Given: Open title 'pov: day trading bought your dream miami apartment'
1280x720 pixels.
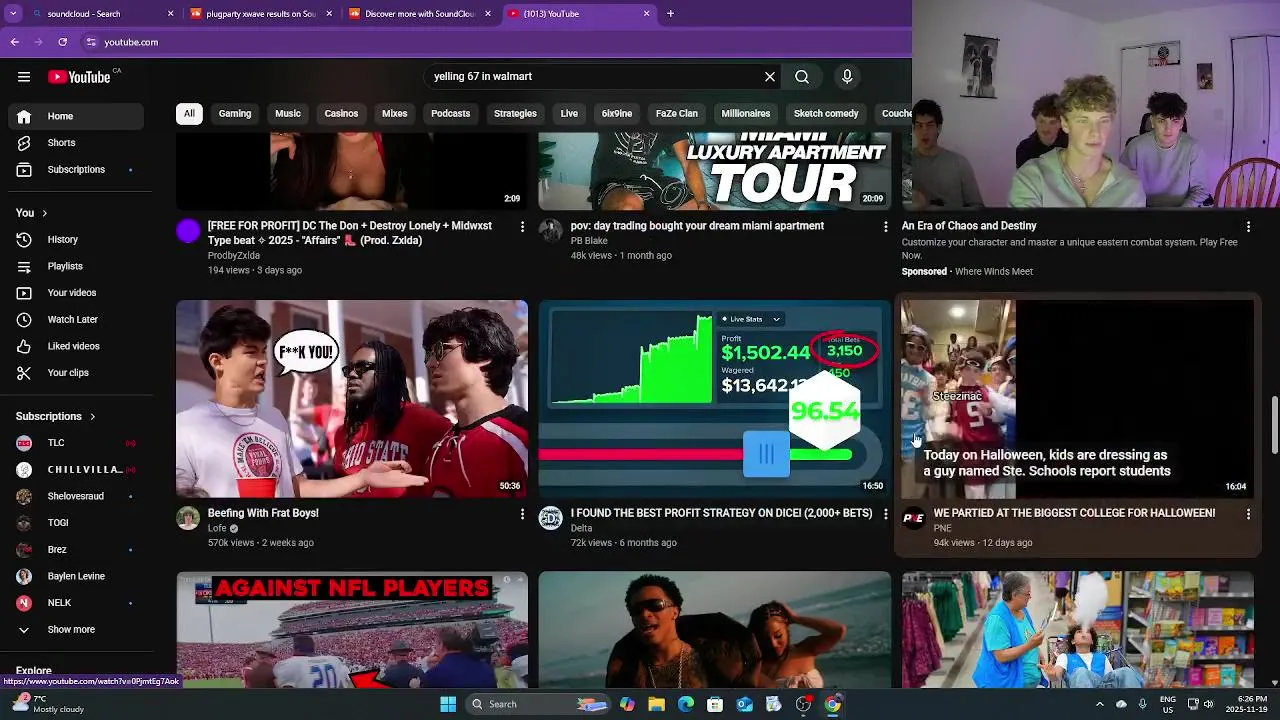Looking at the screenshot, I should coord(697,226).
